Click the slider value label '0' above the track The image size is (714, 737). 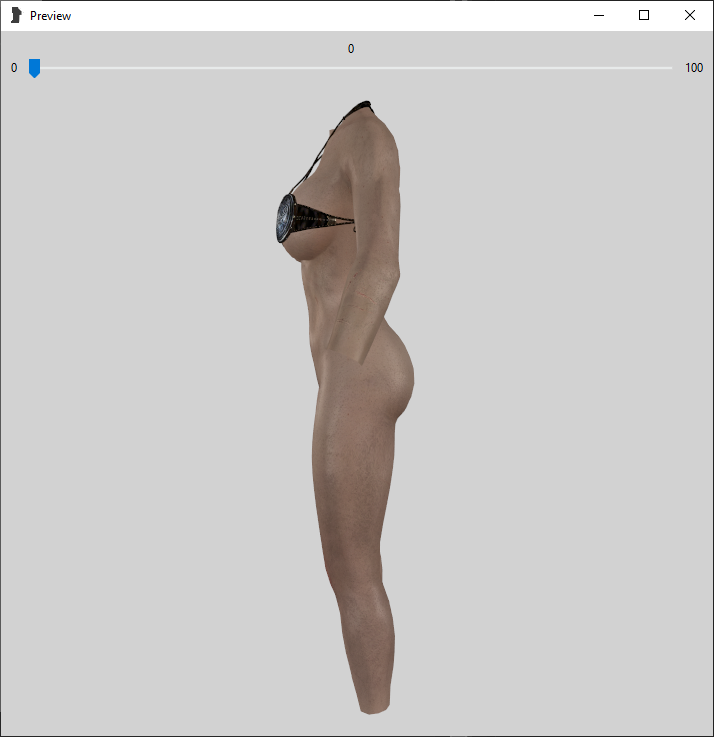pos(351,49)
